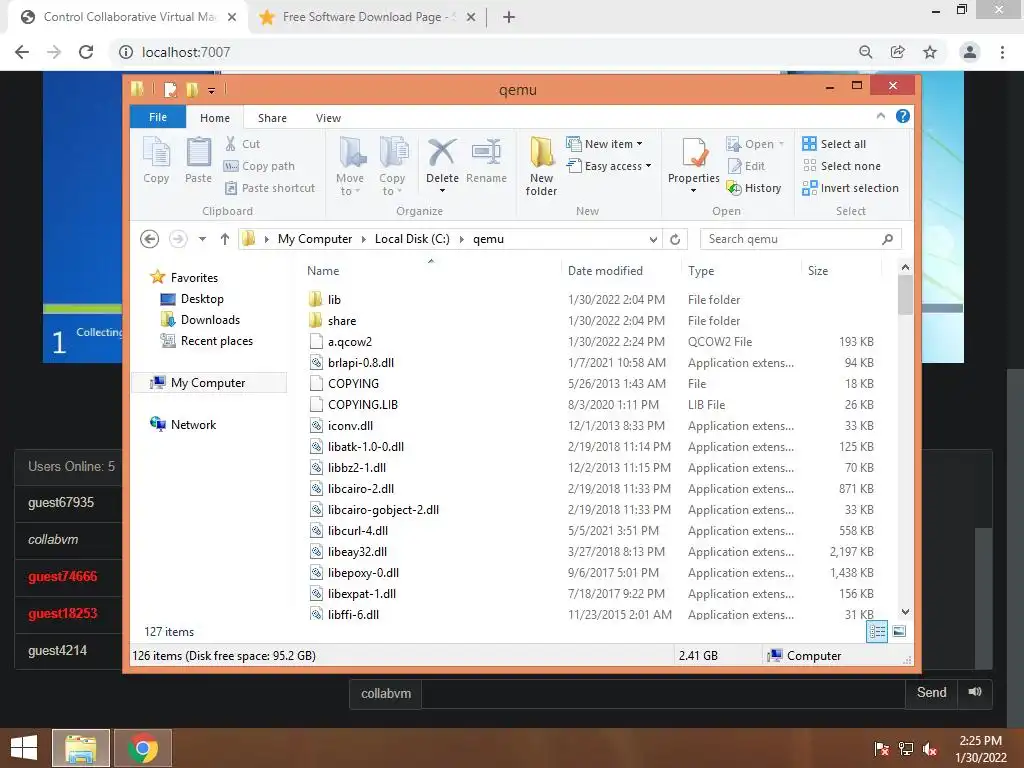Select Network in navigation pane
Image resolution: width=1024 pixels, height=768 pixels.
point(193,424)
